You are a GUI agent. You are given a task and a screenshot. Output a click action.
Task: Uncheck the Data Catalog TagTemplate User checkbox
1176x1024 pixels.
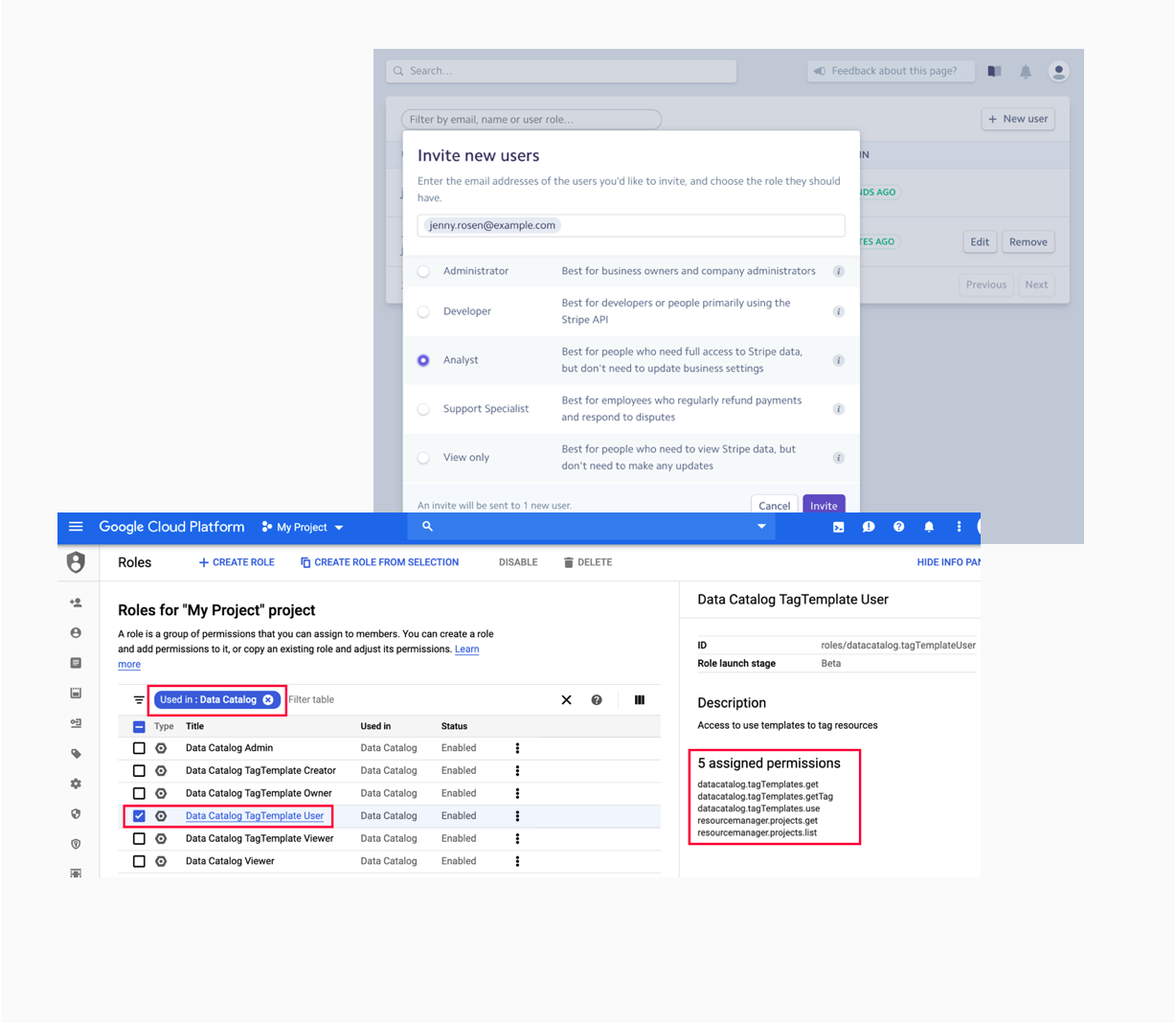click(x=139, y=816)
